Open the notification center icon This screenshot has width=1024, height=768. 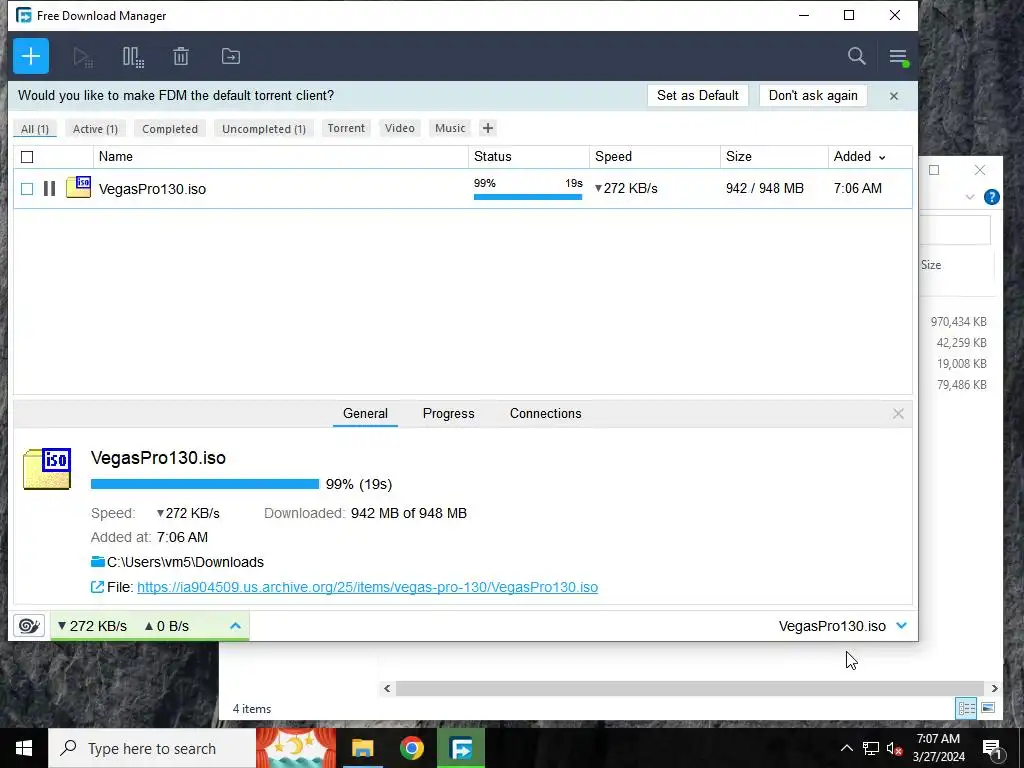click(991, 749)
